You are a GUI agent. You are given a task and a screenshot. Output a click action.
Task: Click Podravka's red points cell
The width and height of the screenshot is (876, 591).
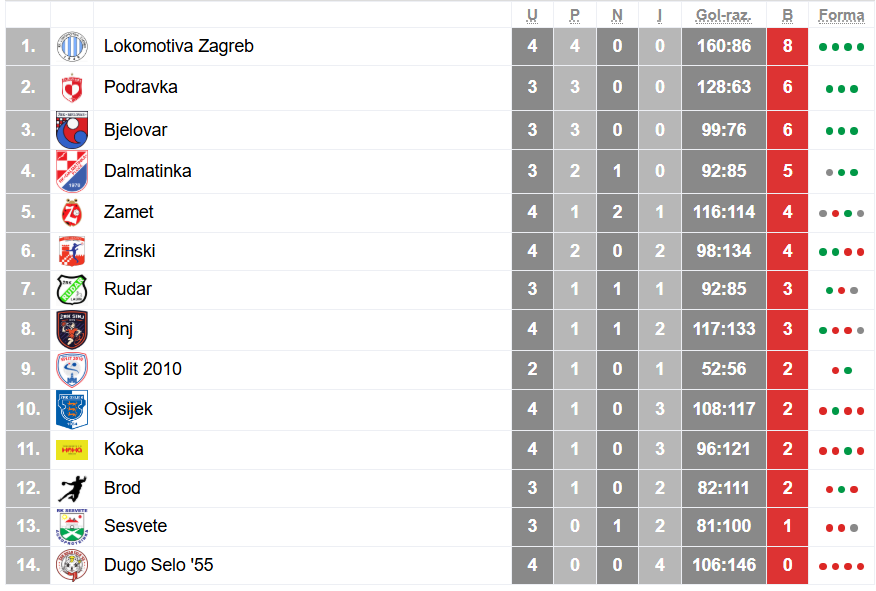788,88
